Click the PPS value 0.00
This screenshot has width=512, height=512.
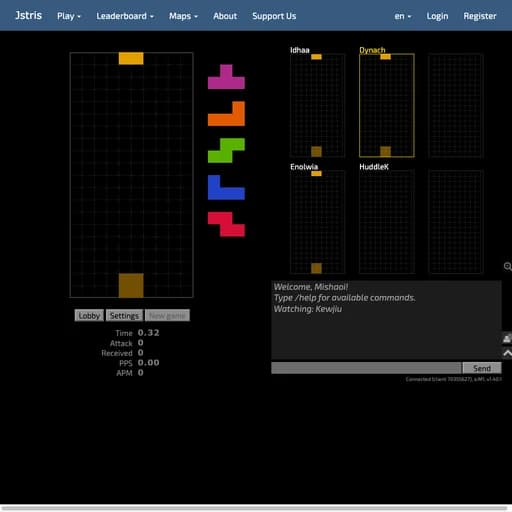[149, 363]
